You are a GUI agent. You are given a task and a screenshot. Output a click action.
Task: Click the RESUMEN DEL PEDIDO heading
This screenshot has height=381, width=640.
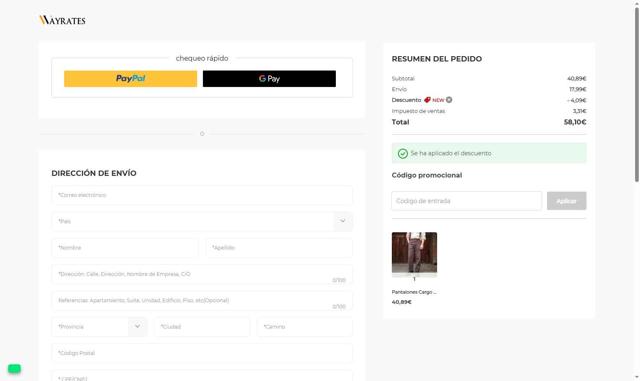(437, 59)
